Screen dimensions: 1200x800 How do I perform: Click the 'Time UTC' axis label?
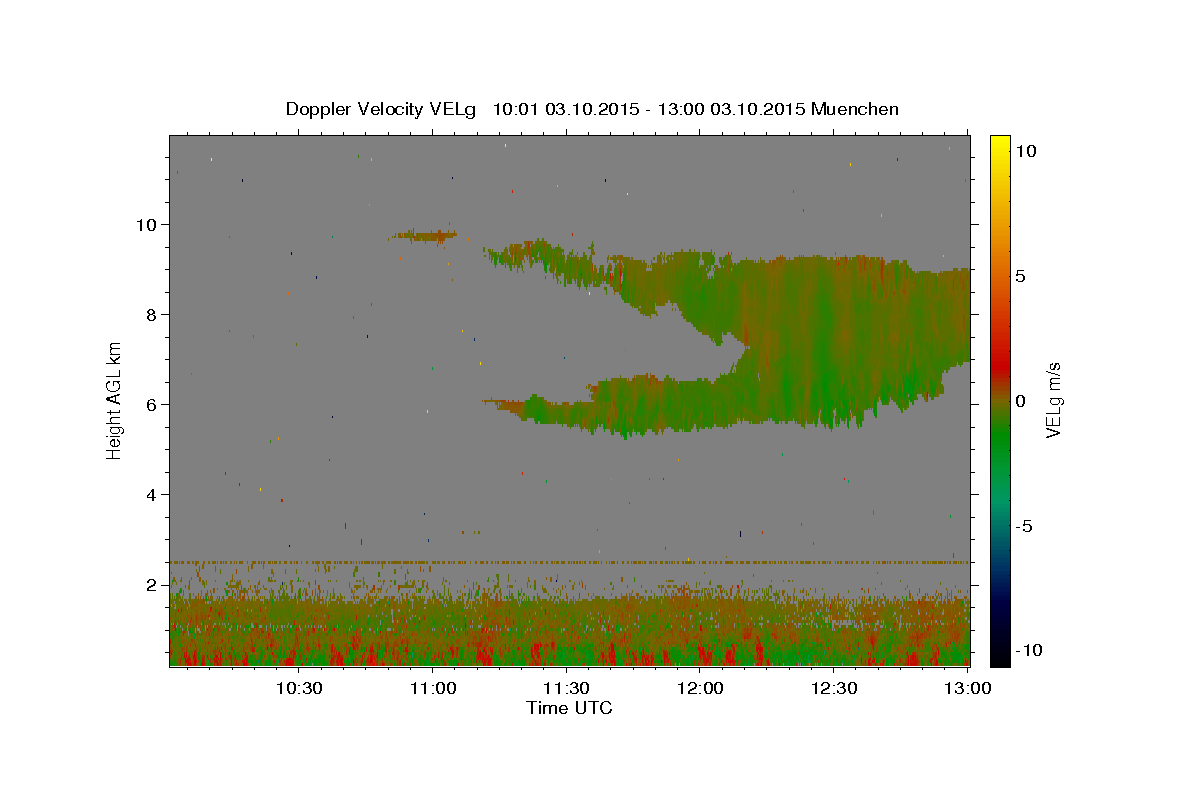coord(569,708)
